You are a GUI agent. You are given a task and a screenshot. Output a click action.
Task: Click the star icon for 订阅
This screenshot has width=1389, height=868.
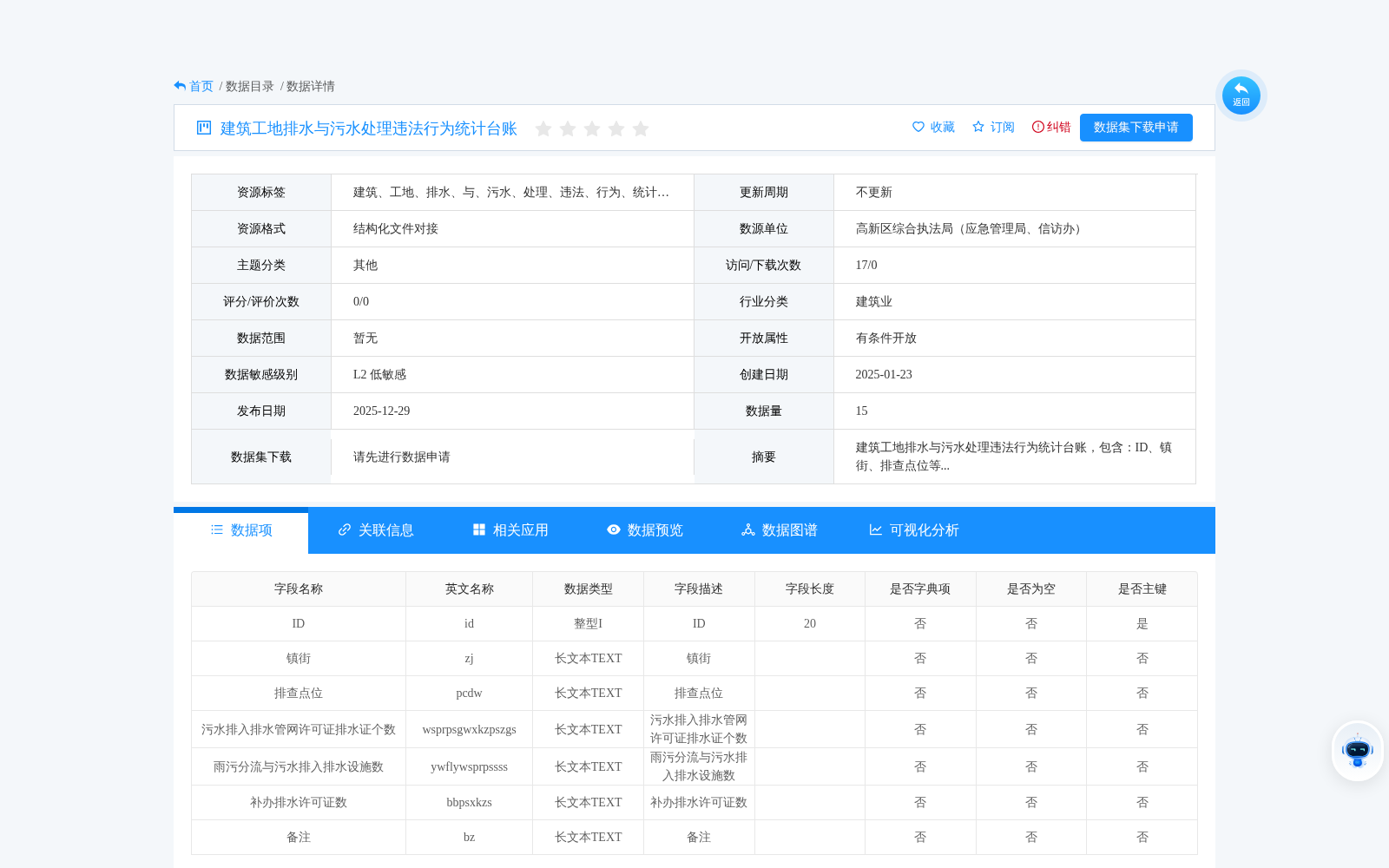tap(978, 127)
